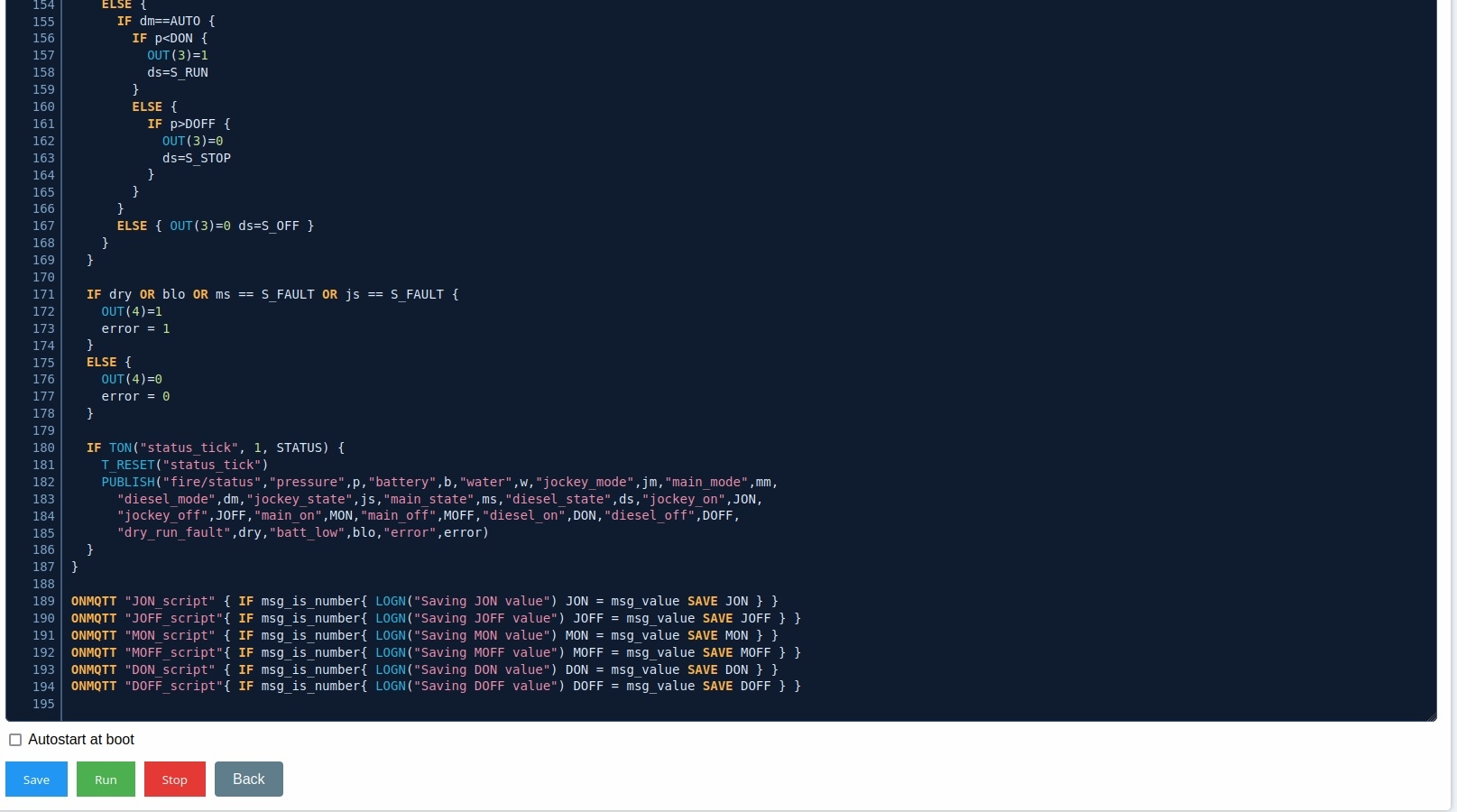Click the "fire/status" topic string

(x=212, y=482)
